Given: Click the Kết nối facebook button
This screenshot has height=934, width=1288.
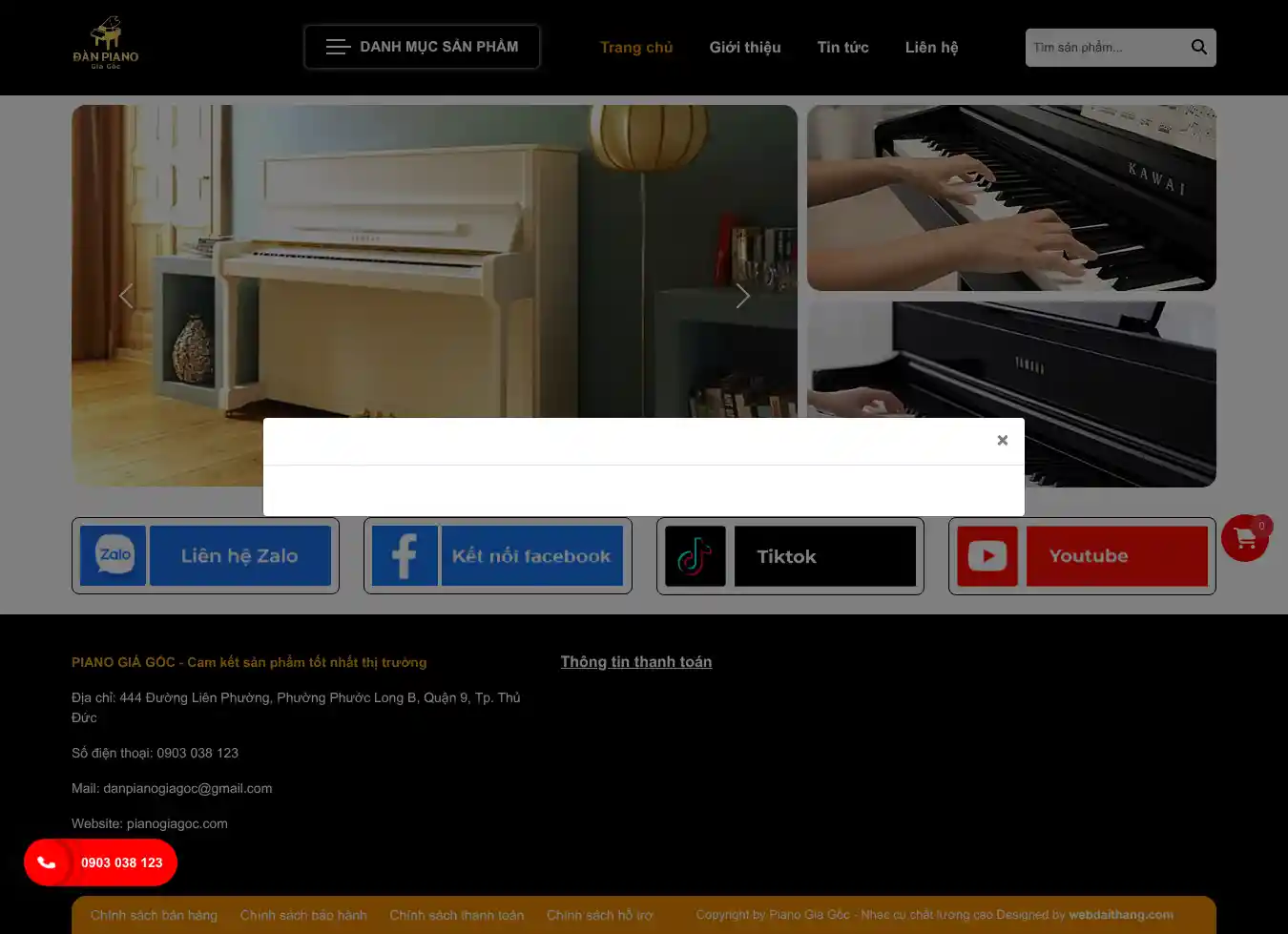Looking at the screenshot, I should [531, 555].
